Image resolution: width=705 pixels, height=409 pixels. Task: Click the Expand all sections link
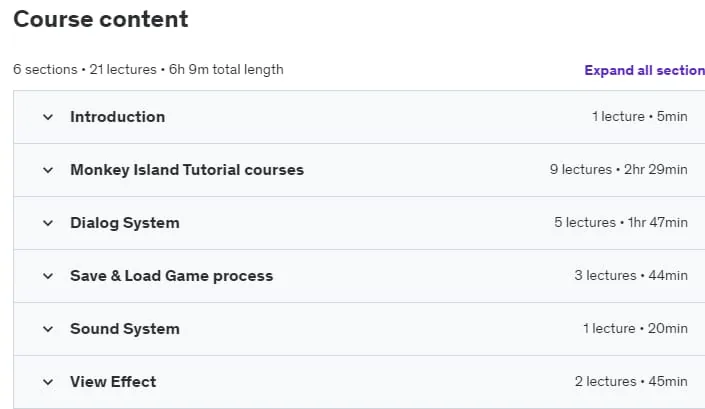point(644,71)
